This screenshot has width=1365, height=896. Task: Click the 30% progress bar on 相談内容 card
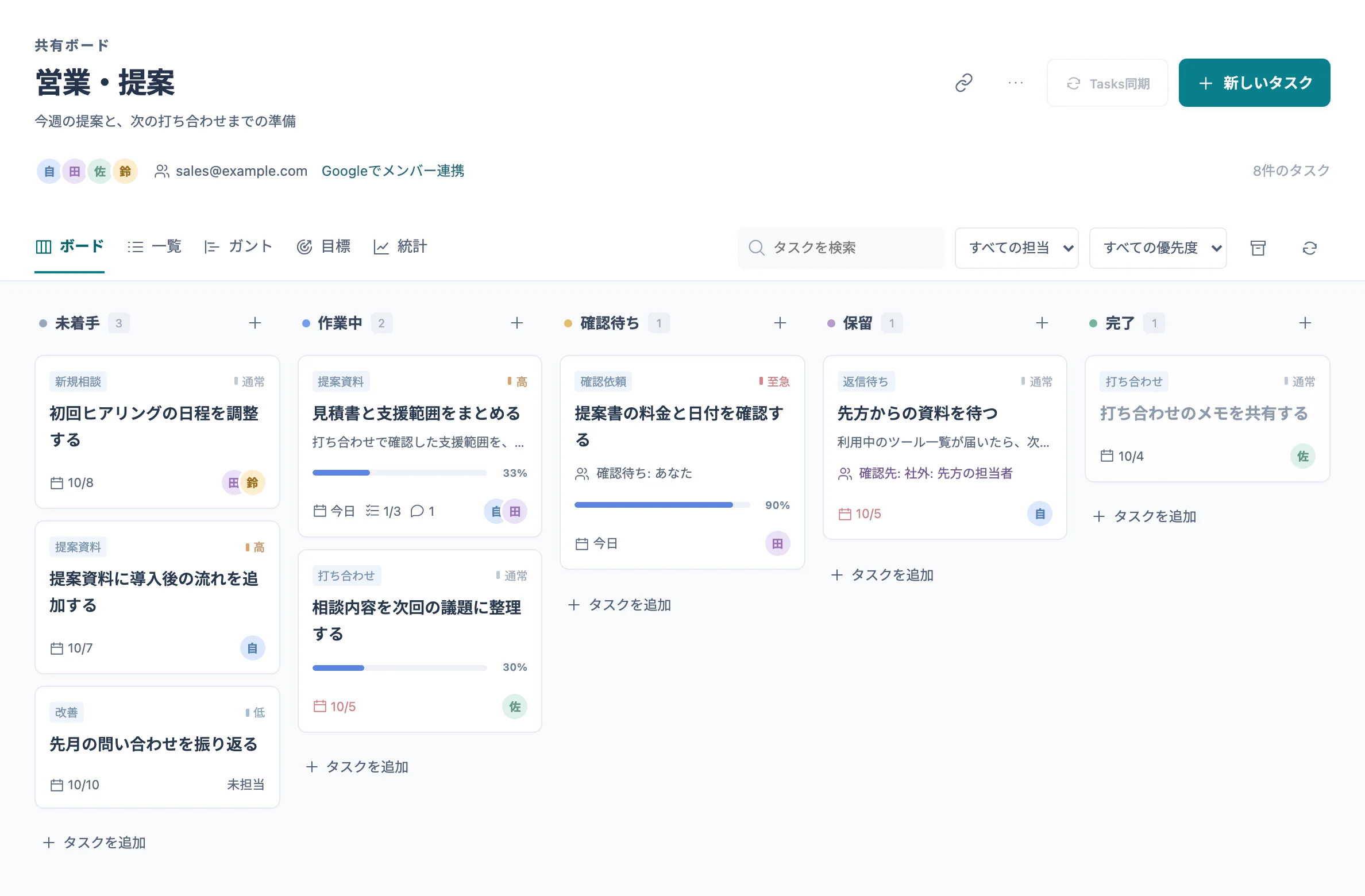(x=399, y=668)
